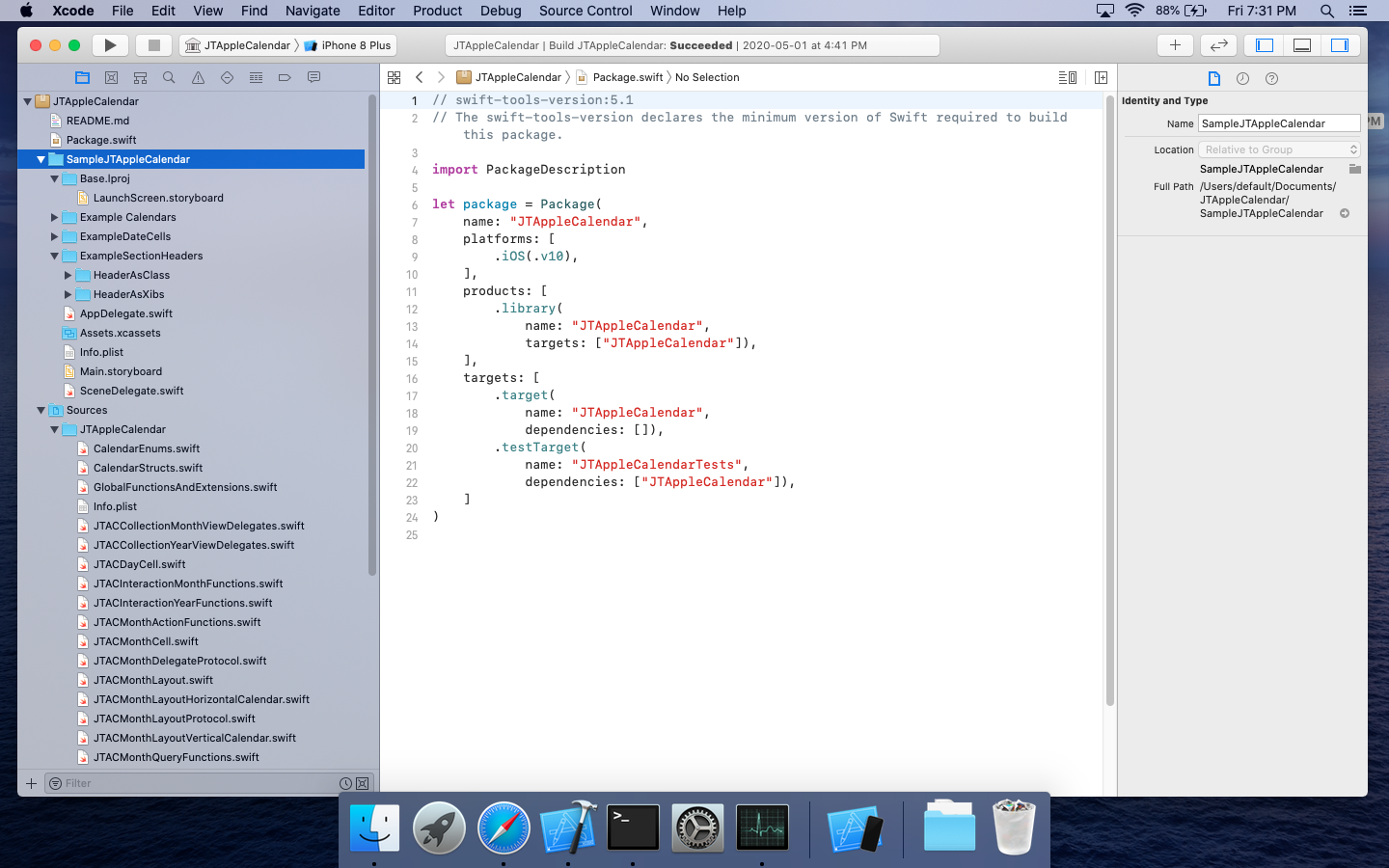Open Terminal from the Dock
Viewport: 1389px width, 868px height.
(x=633, y=827)
